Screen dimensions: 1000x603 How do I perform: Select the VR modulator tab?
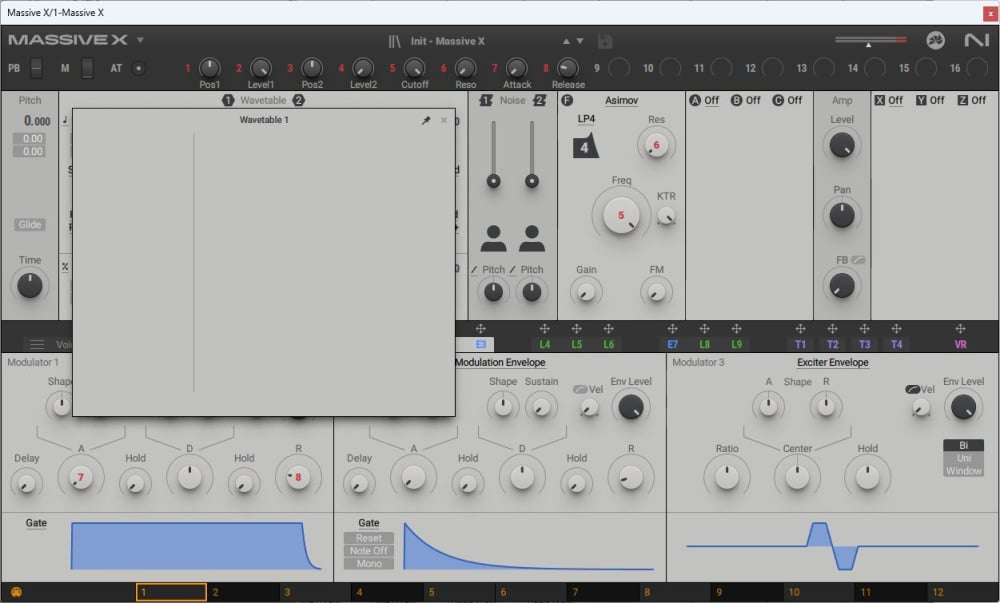pos(960,344)
